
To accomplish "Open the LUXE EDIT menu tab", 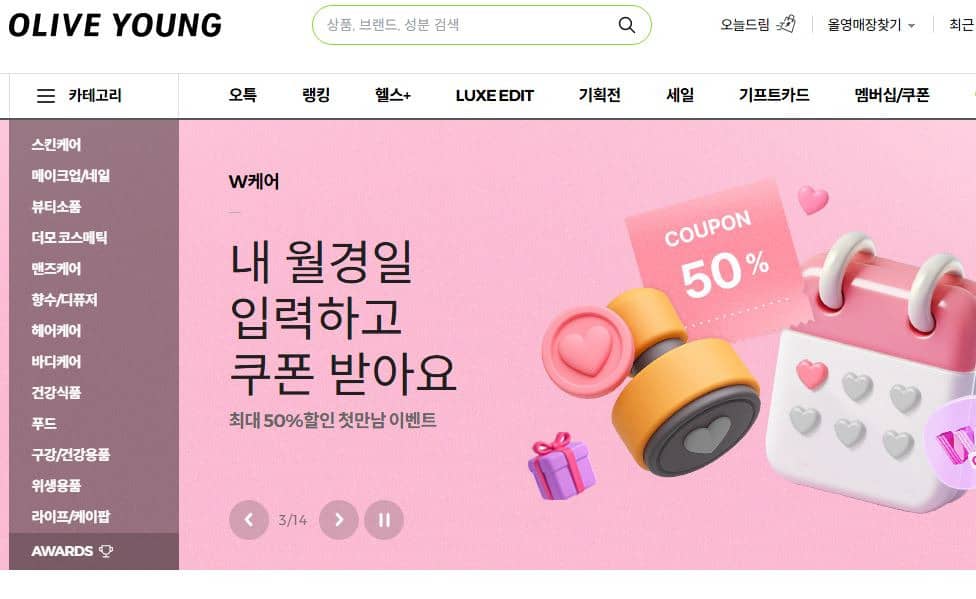I will pyautogui.click(x=494, y=95).
